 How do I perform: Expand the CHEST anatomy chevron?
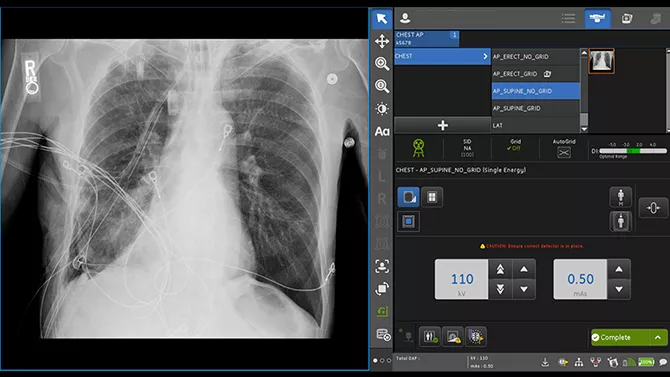tap(485, 56)
